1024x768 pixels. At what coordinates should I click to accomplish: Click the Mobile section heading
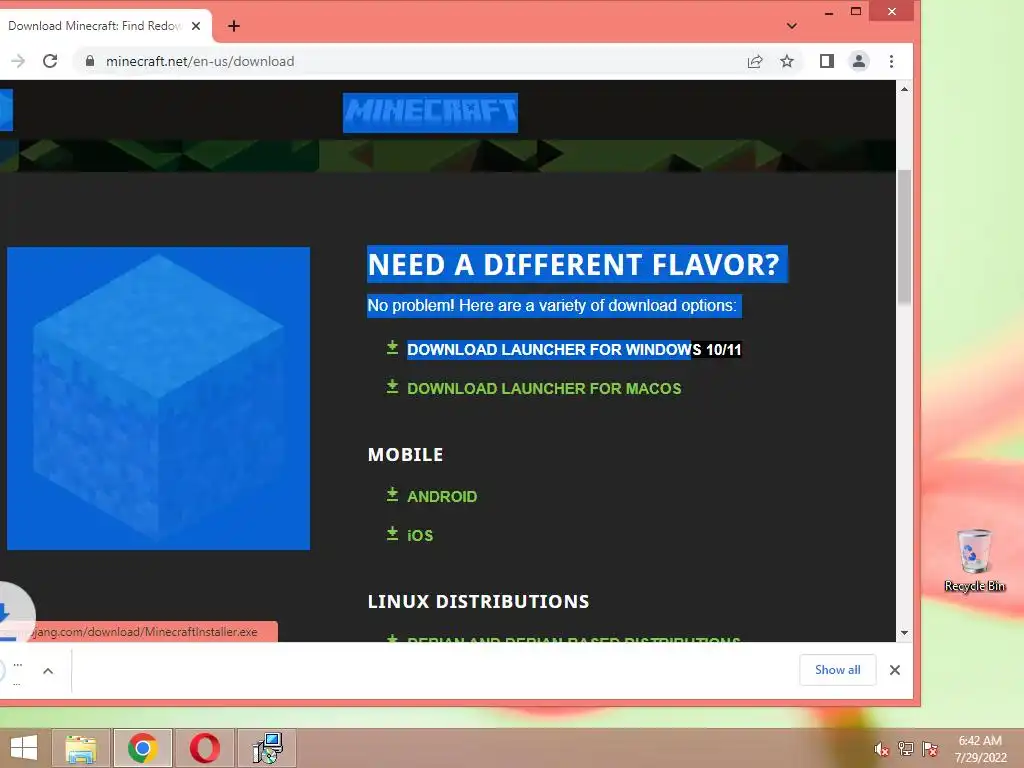(406, 455)
